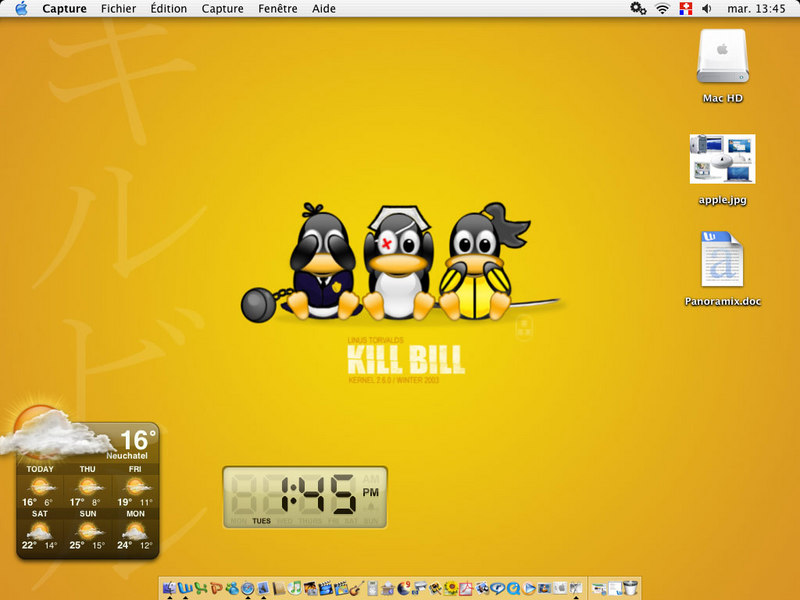Open the bold Capture application menu
Screen dimensions: 800x600
[x=64, y=9]
